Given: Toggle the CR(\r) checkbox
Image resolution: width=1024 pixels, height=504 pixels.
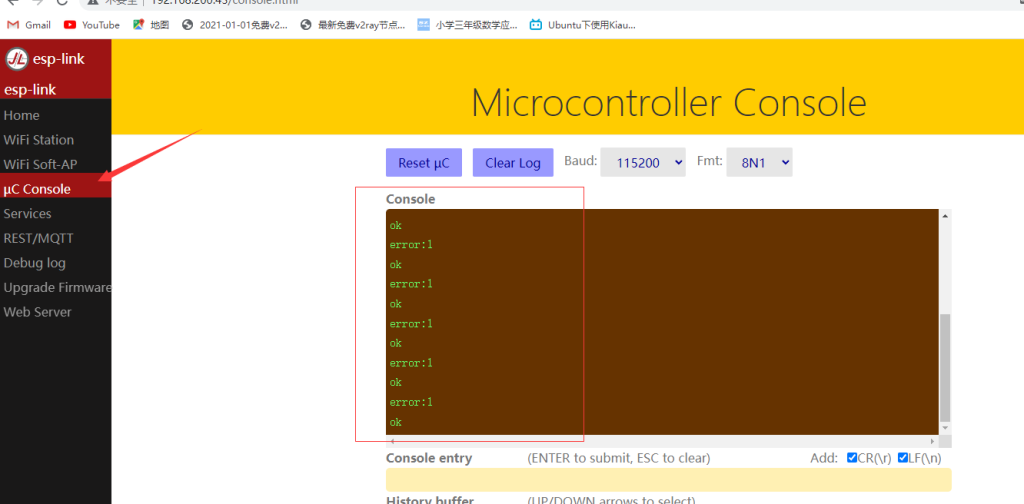Looking at the screenshot, I should pos(852,458).
